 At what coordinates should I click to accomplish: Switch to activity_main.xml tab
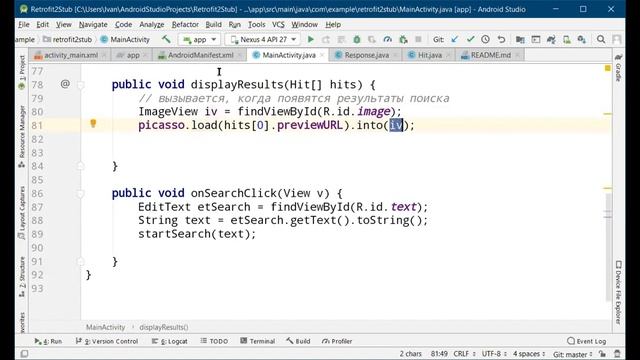70,55
